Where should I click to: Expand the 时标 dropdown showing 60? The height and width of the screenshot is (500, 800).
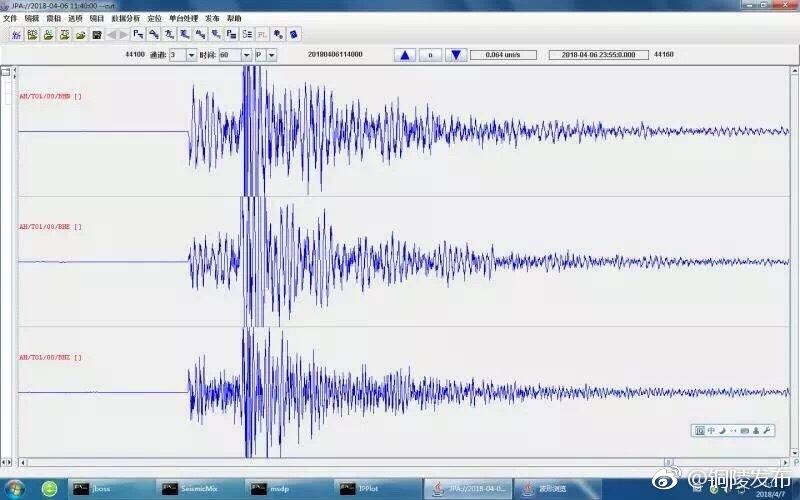pyautogui.click(x=246, y=55)
